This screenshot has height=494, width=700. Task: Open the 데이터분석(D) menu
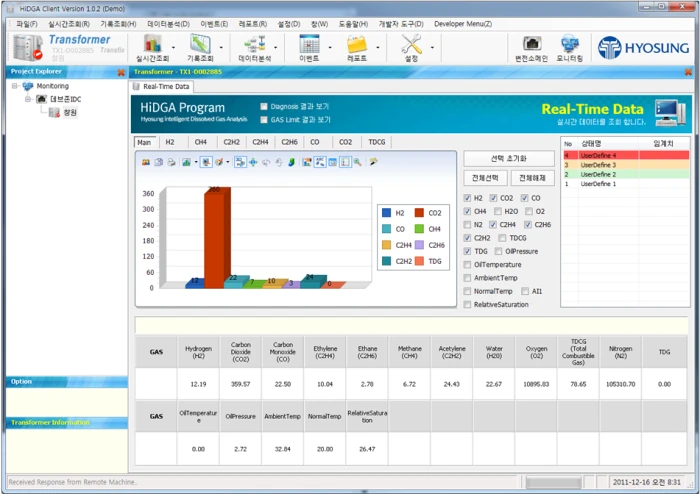[x=168, y=24]
